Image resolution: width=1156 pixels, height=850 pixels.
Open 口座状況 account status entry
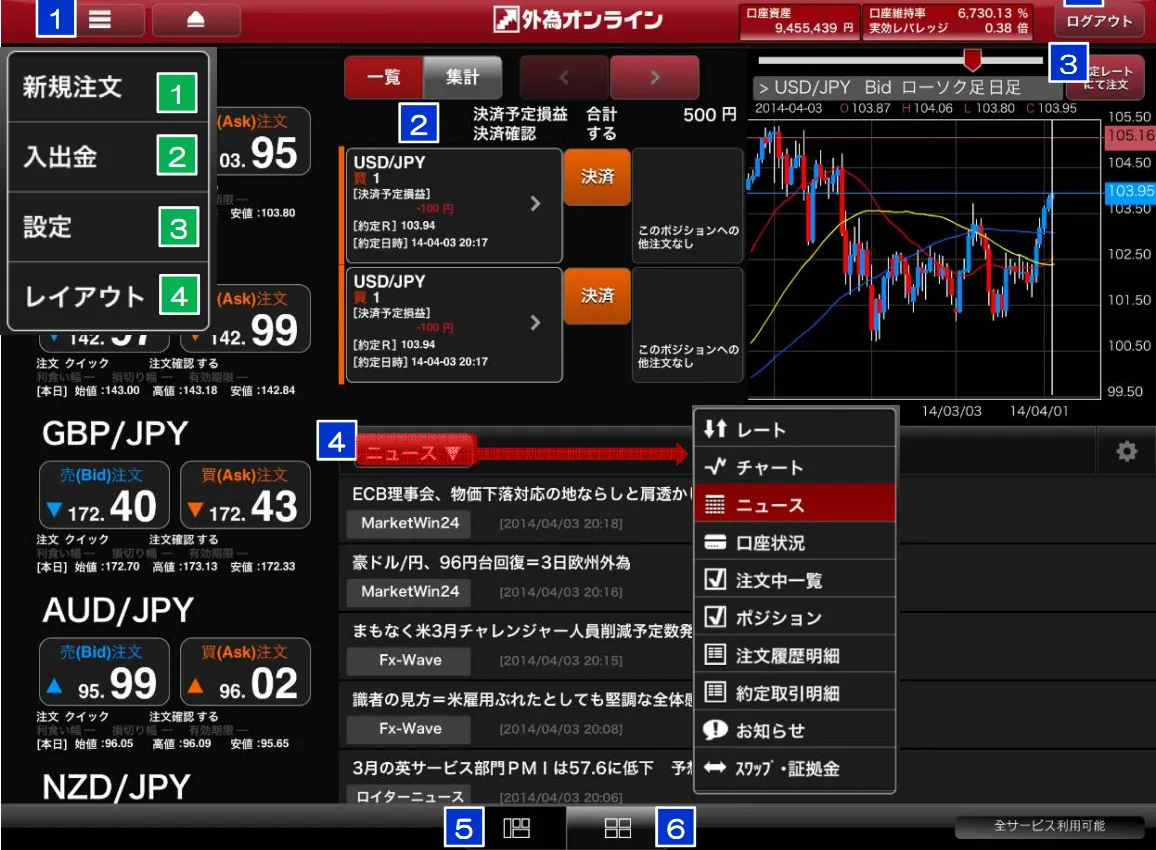coord(794,543)
